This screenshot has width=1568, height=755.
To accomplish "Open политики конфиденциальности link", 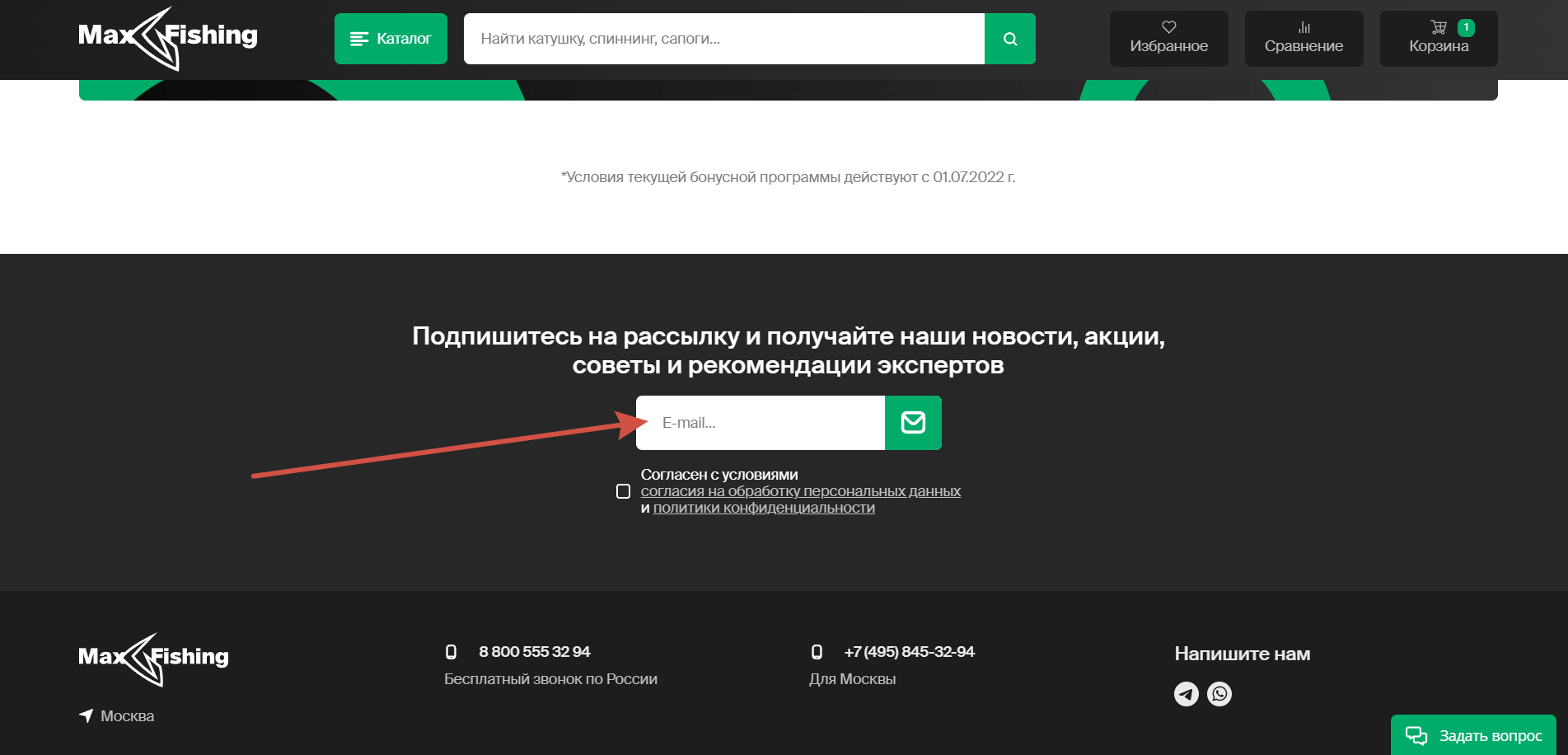I will coord(764,508).
